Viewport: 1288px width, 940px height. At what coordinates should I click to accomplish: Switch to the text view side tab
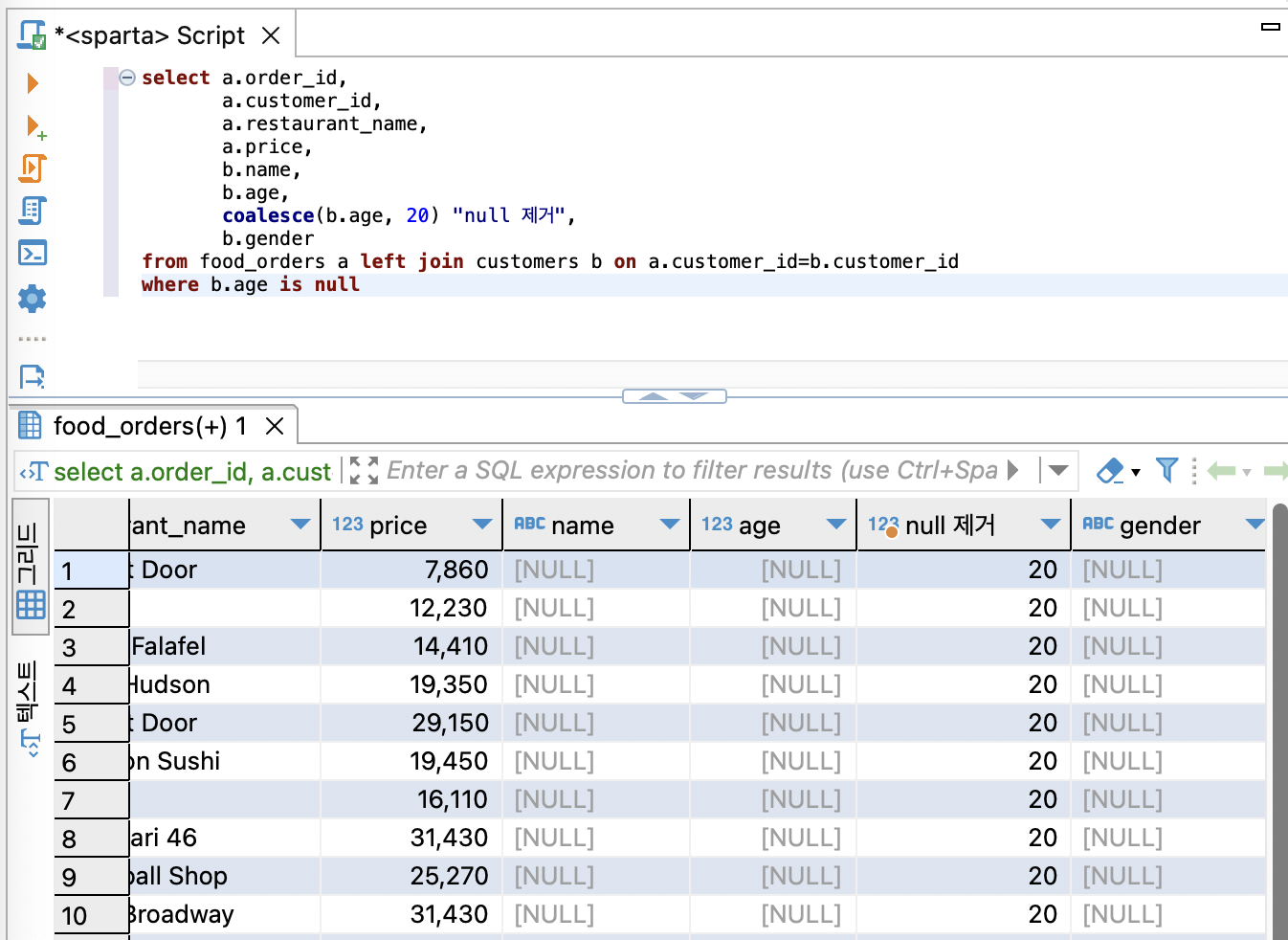tap(29, 709)
